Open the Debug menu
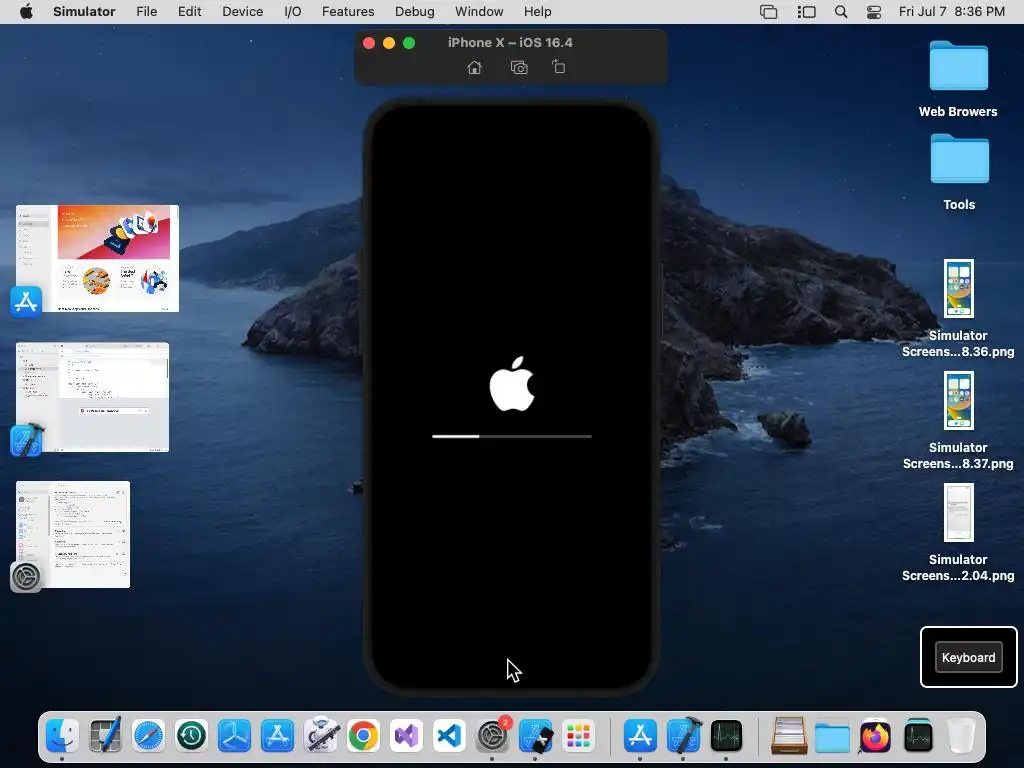This screenshot has width=1024, height=768. coord(415,12)
